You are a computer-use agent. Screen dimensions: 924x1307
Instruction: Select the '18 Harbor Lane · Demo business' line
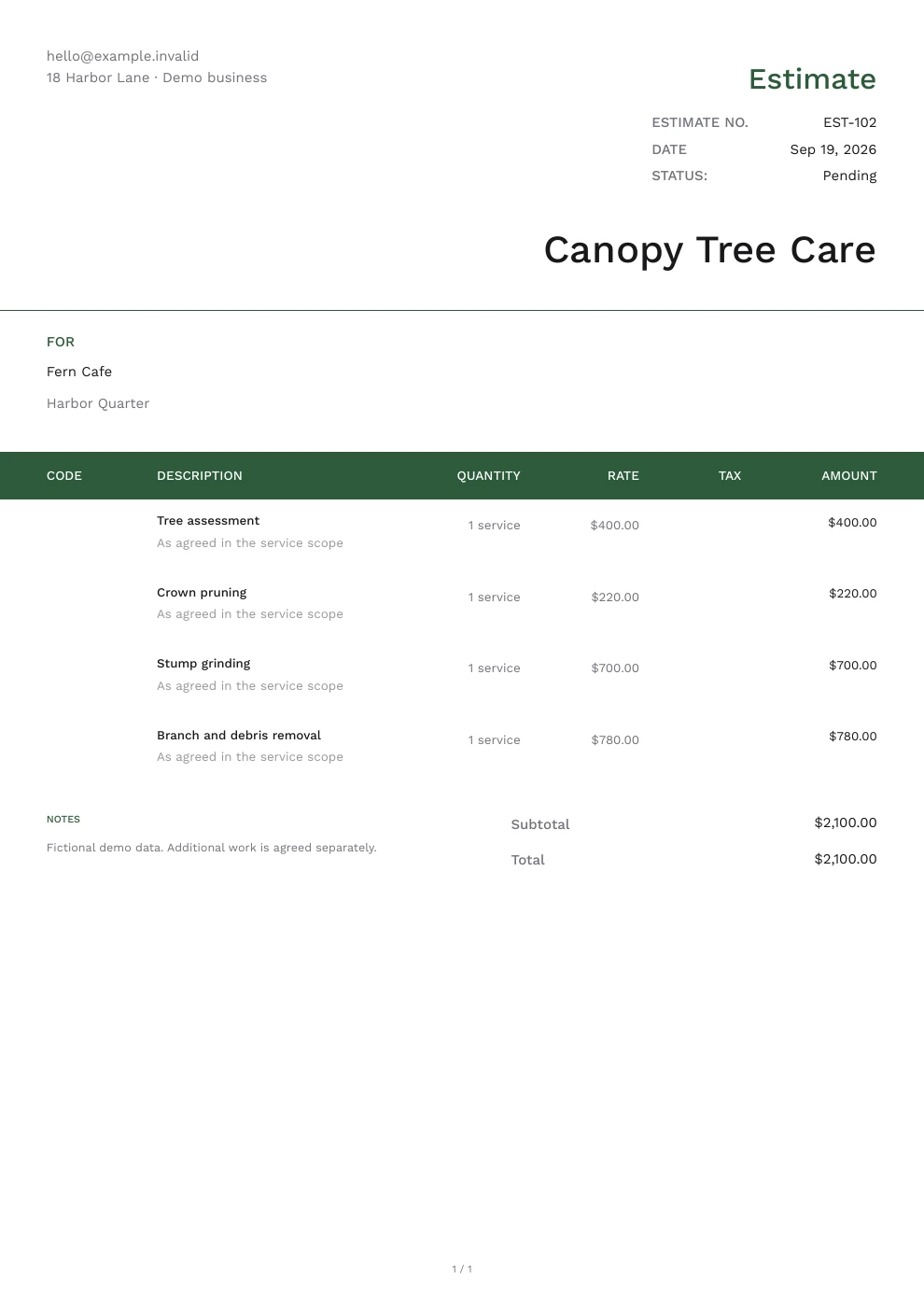[x=157, y=77]
